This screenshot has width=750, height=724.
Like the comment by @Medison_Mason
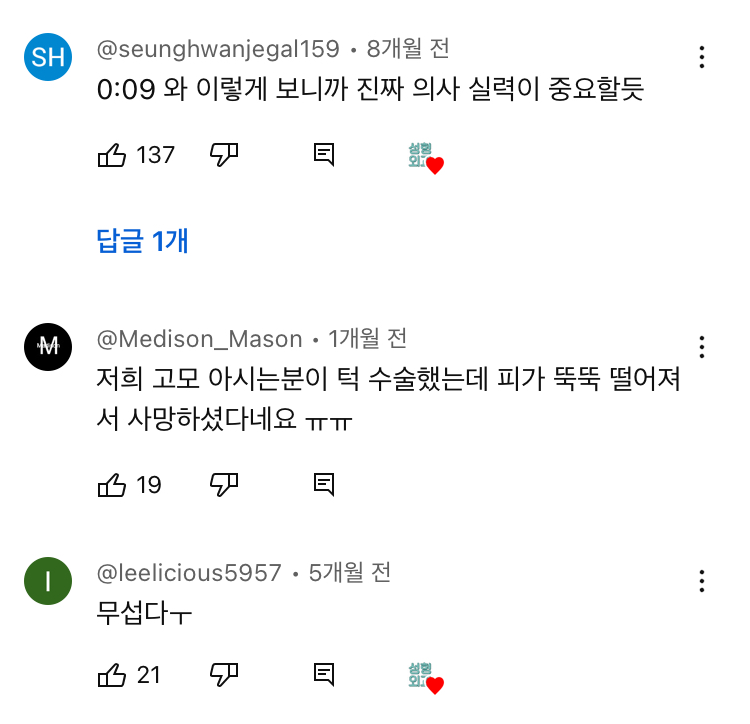coord(112,485)
